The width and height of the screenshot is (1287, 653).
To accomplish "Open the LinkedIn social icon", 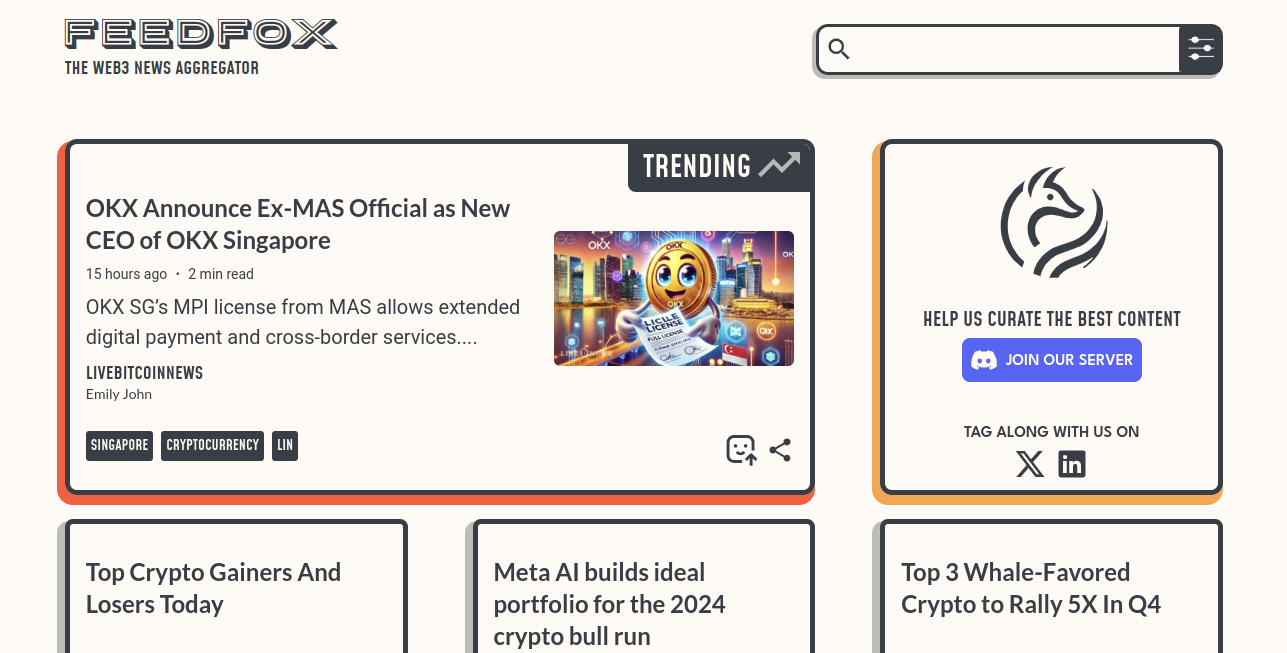I will 1072,464.
